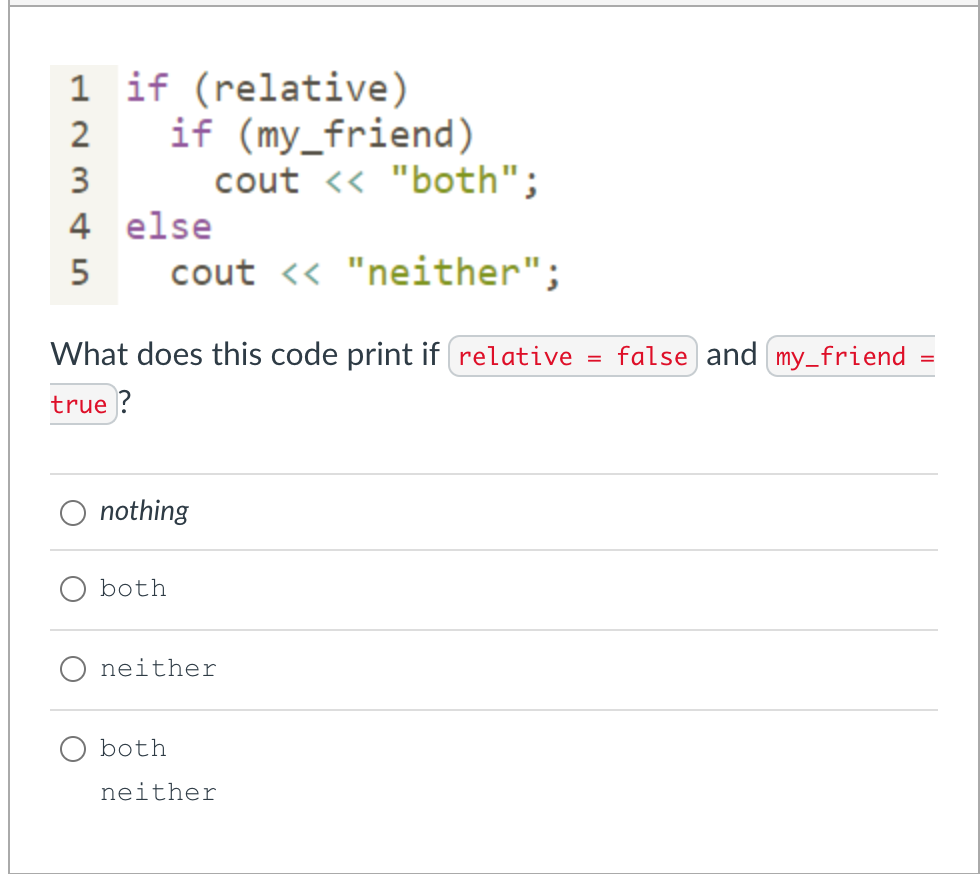Click the cout statement on line 3
This screenshot has height=874, width=980.
click(x=256, y=181)
